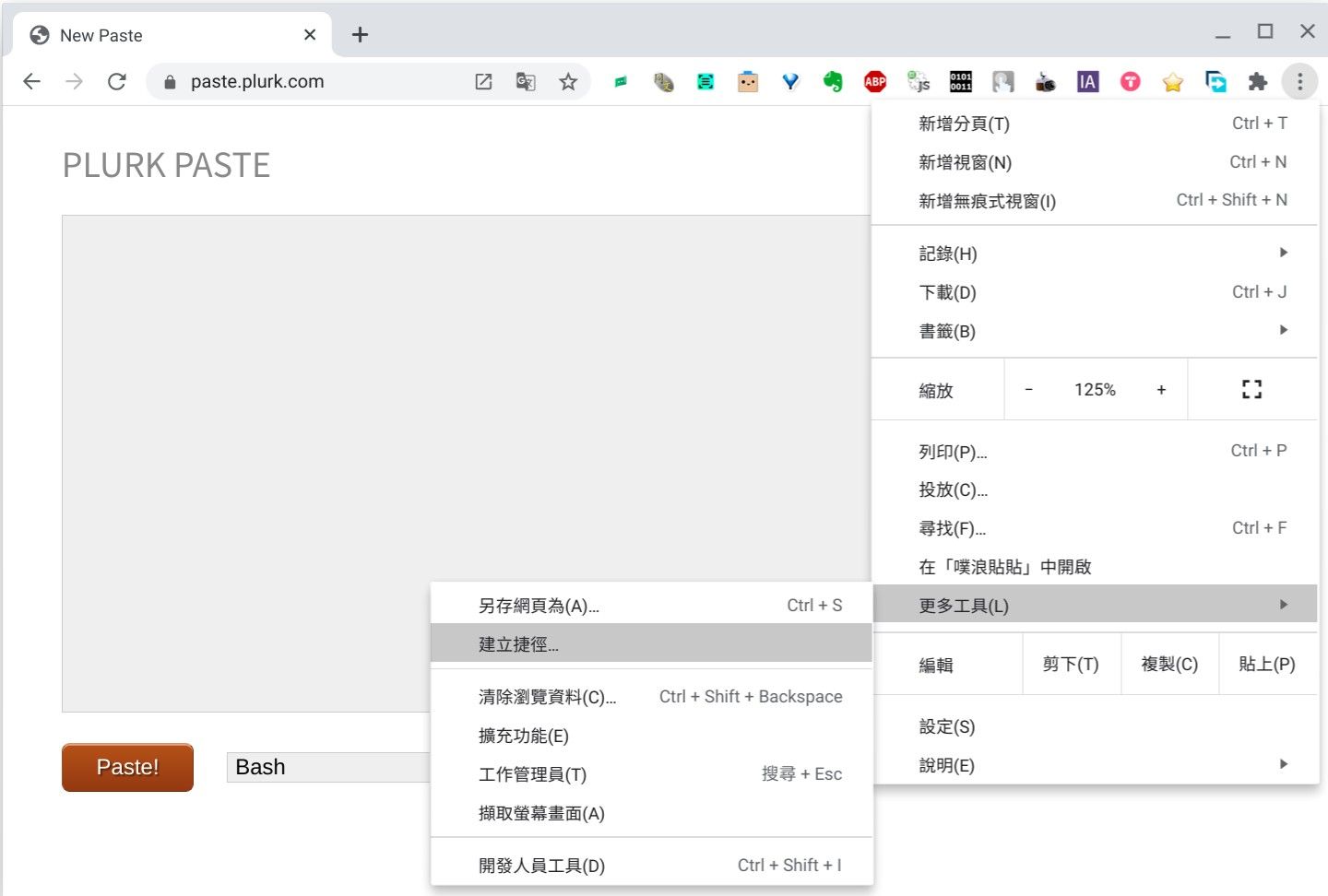Viewport: 1328px width, 896px height.
Task: Click the paste.plurk.com address bar
Action: 314,82
